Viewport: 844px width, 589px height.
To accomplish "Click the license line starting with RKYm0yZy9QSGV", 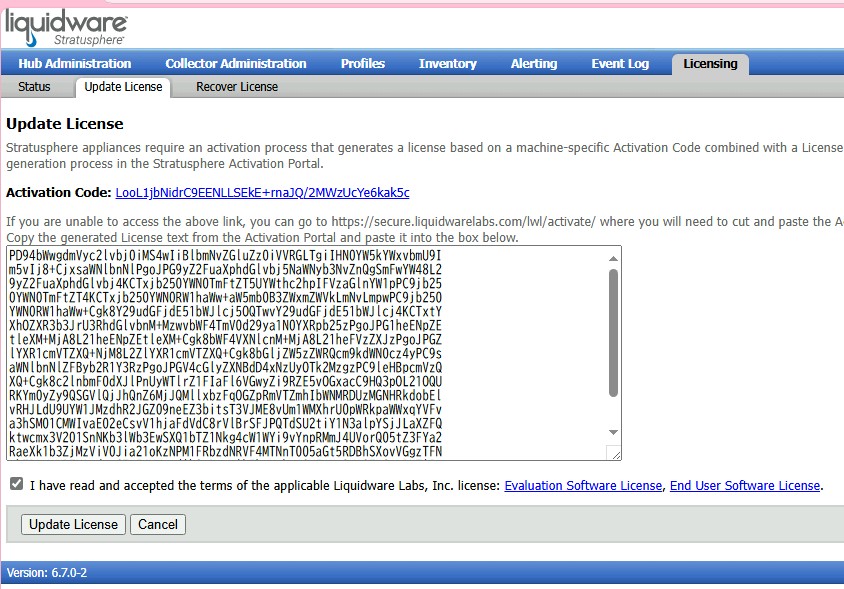I will (x=225, y=395).
